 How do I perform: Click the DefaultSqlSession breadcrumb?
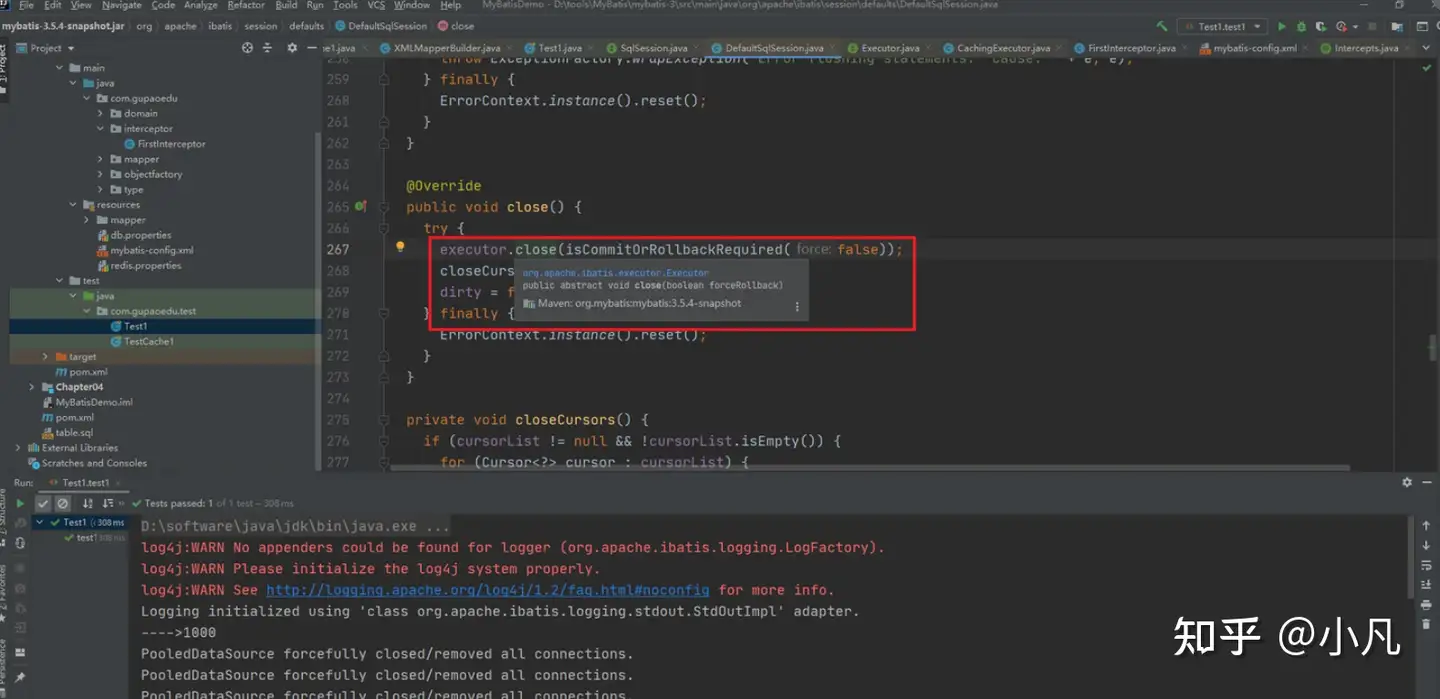pyautogui.click(x=380, y=26)
